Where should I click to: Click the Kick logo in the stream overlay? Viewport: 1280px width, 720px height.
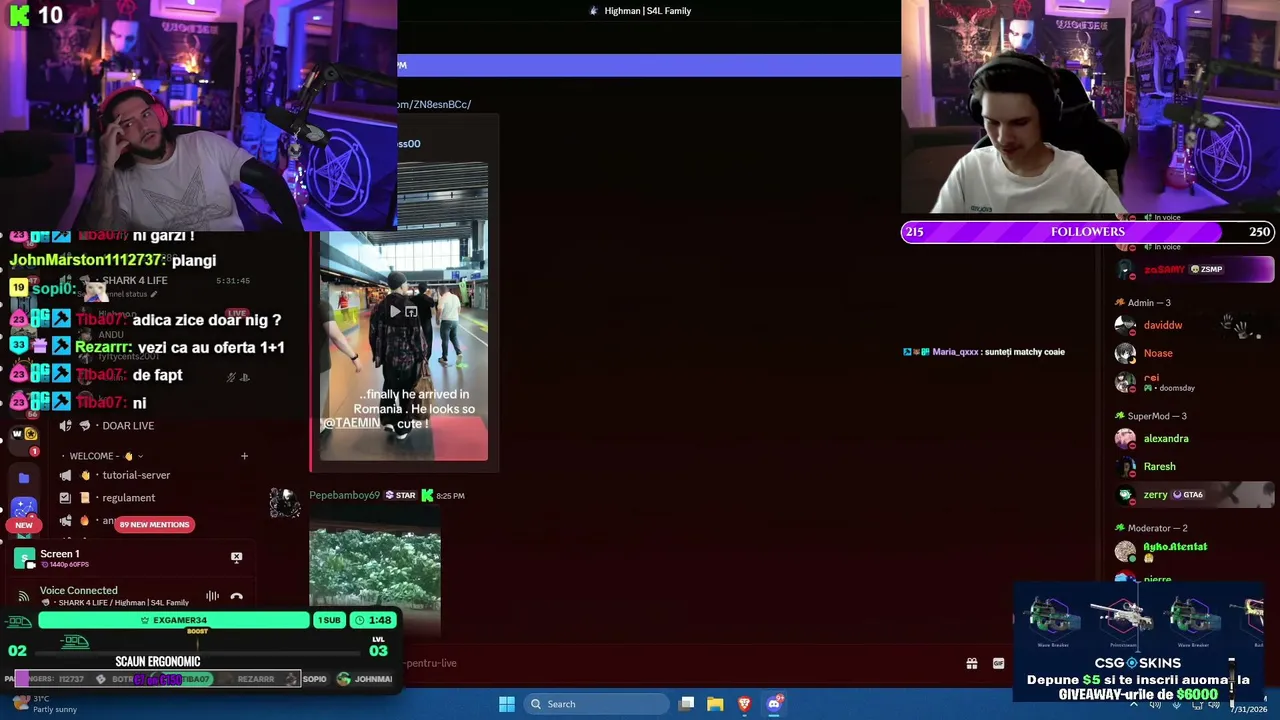(19, 15)
